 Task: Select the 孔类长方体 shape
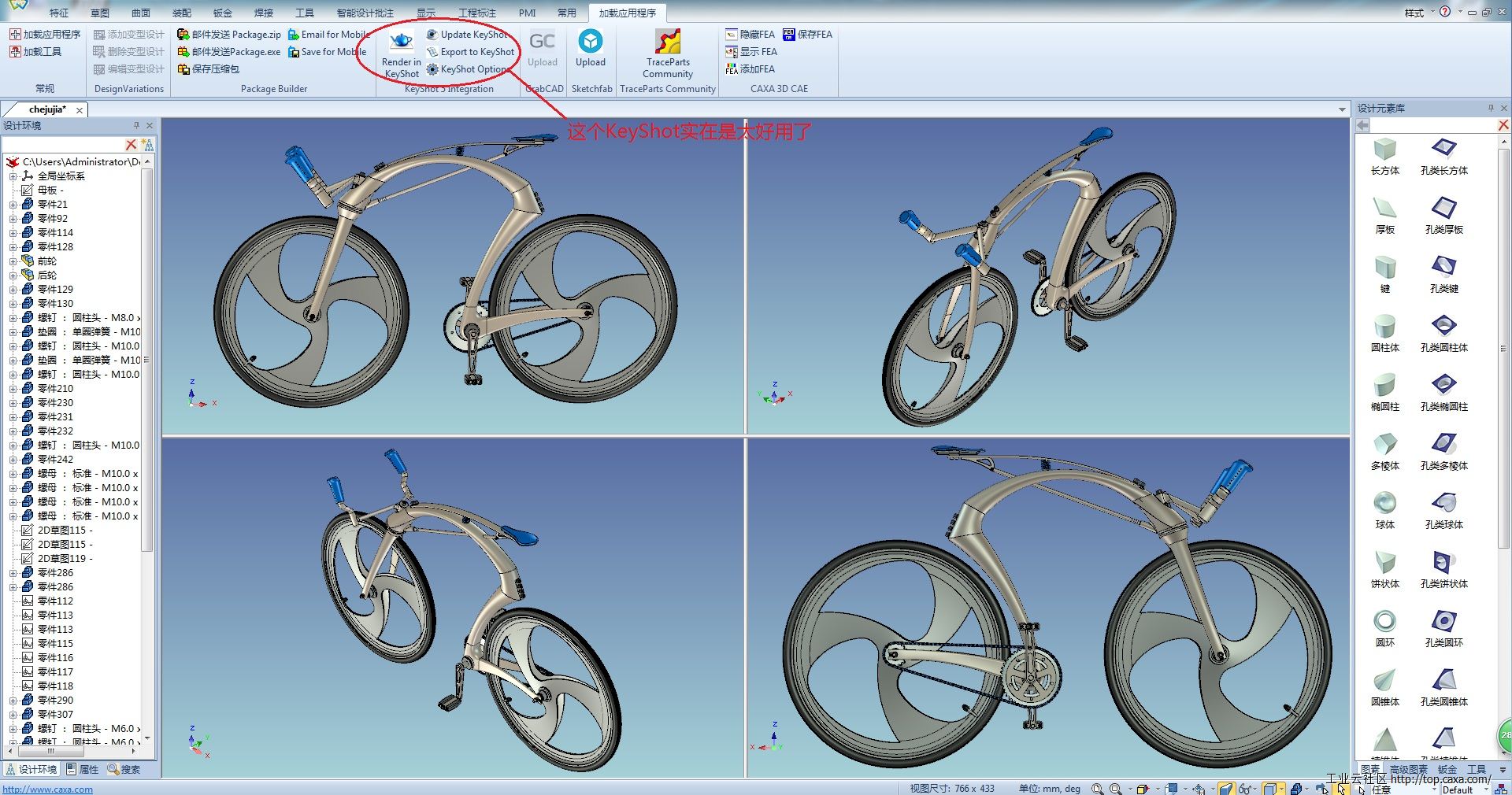point(1443,156)
